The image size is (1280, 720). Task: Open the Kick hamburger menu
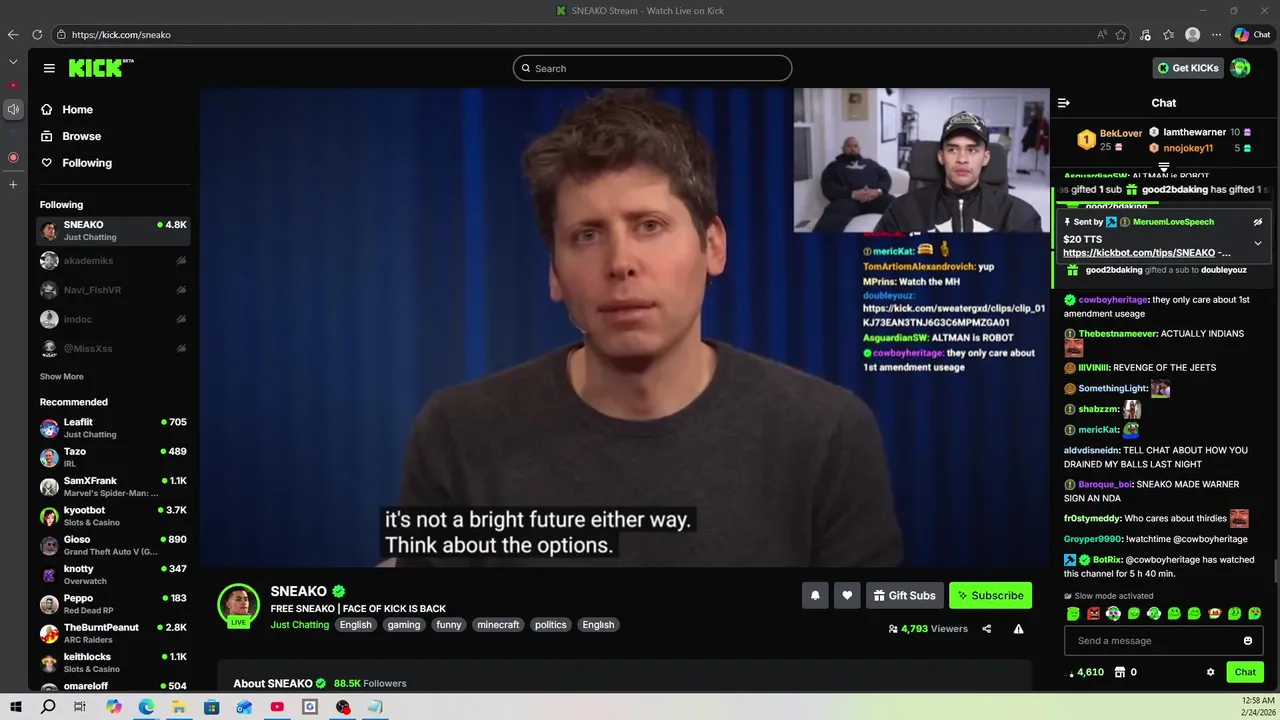click(x=49, y=68)
